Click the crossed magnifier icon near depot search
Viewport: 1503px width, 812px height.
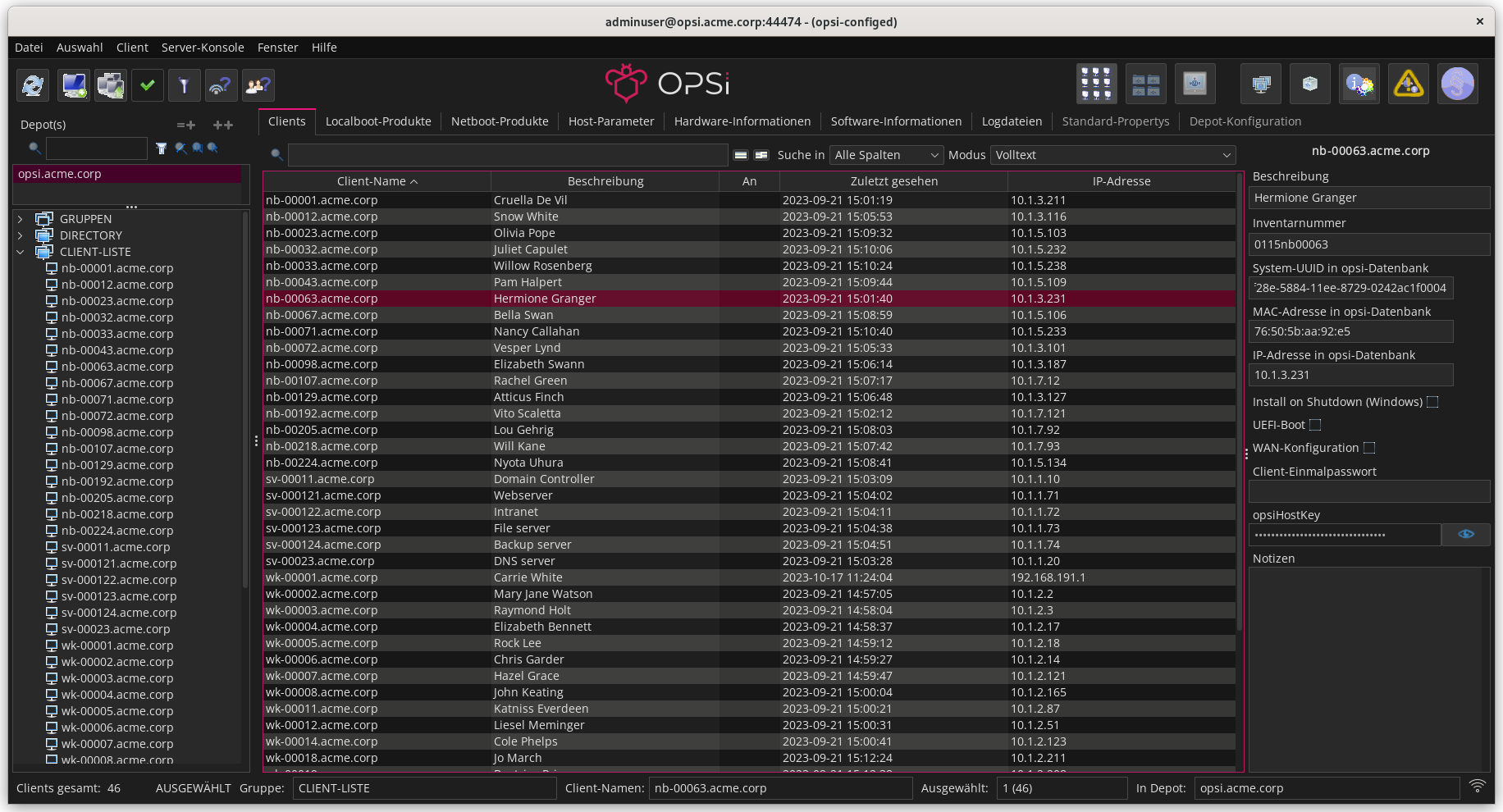coord(180,148)
